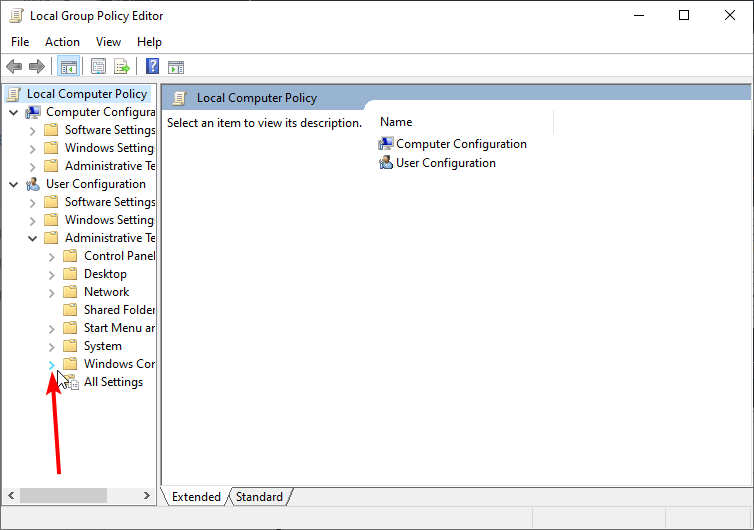
Task: Click the Network folder icon
Action: 70,292
